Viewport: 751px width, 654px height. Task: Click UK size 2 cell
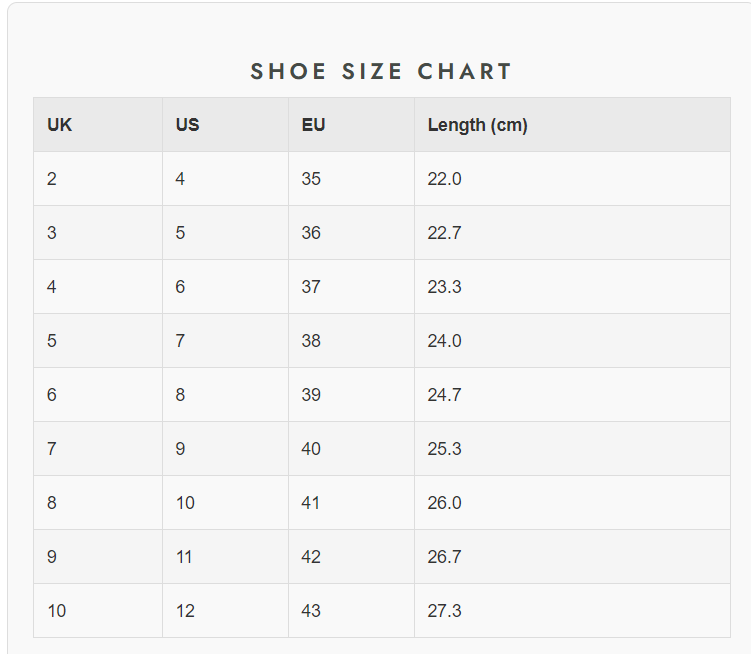(52, 179)
